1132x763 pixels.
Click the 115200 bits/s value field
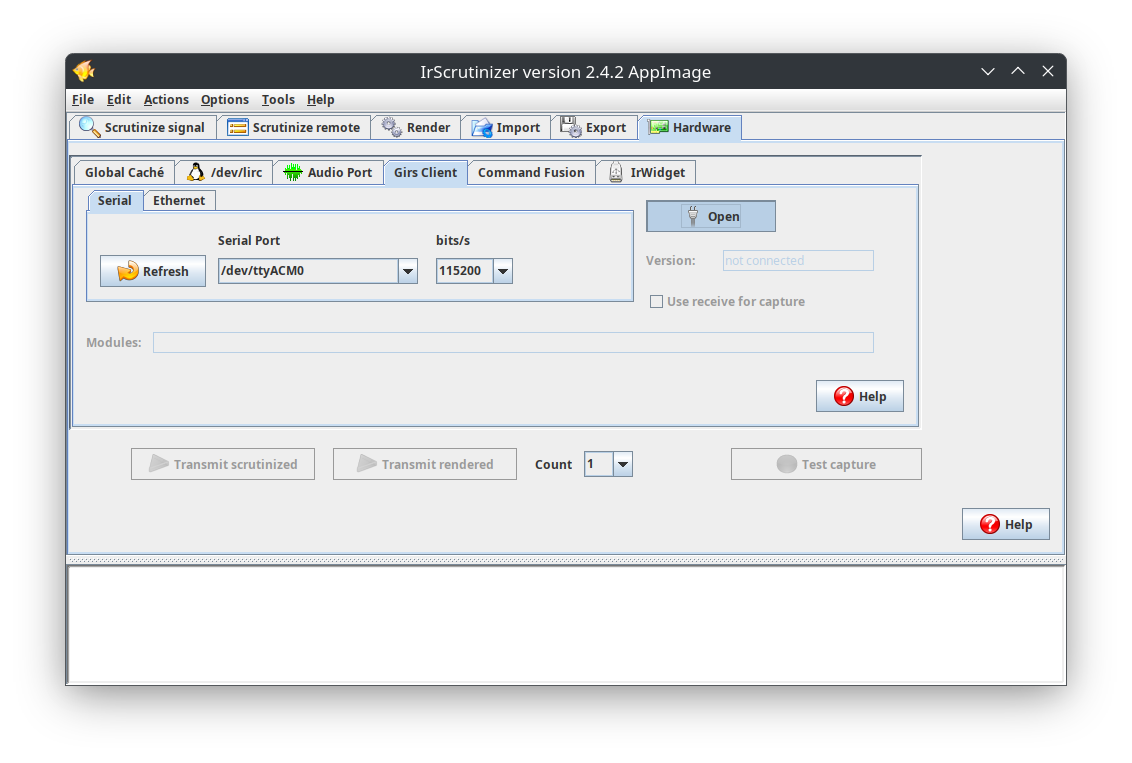[x=465, y=271]
